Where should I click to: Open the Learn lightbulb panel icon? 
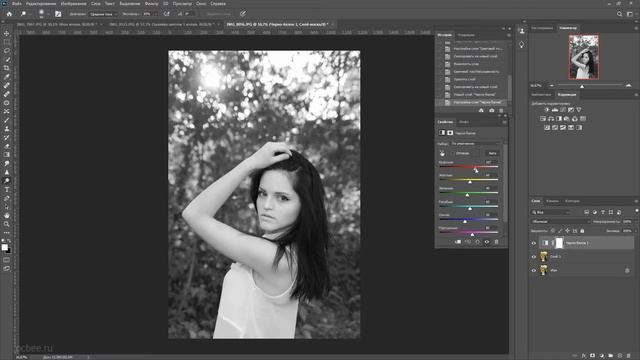coord(522,44)
